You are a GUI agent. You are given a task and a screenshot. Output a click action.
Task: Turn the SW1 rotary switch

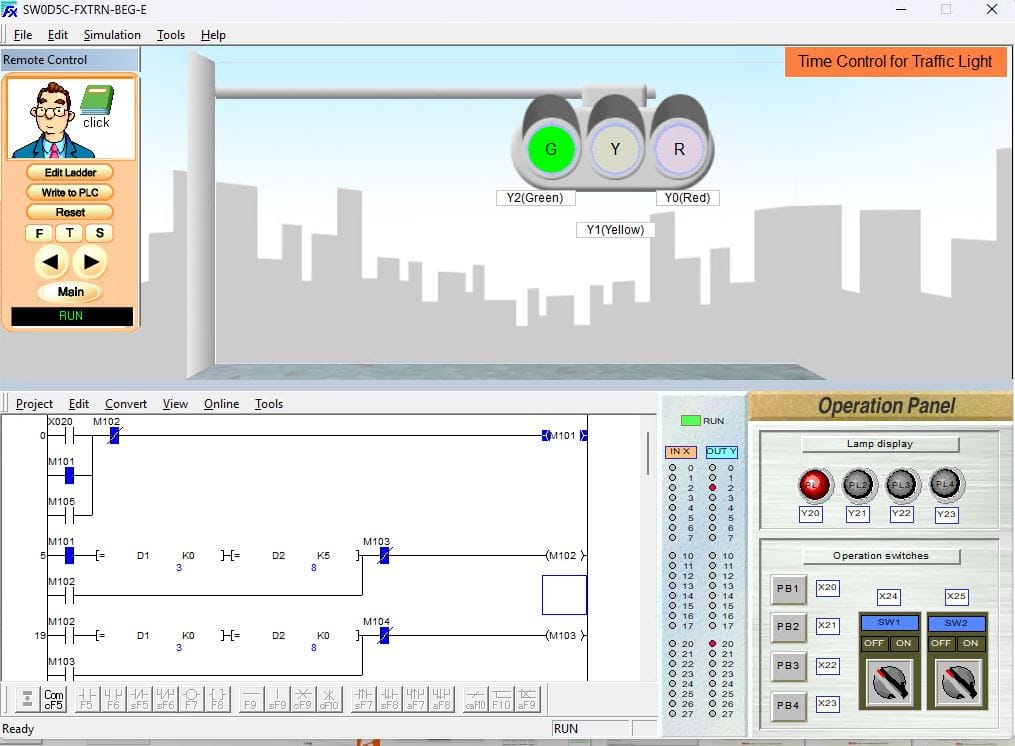click(888, 683)
